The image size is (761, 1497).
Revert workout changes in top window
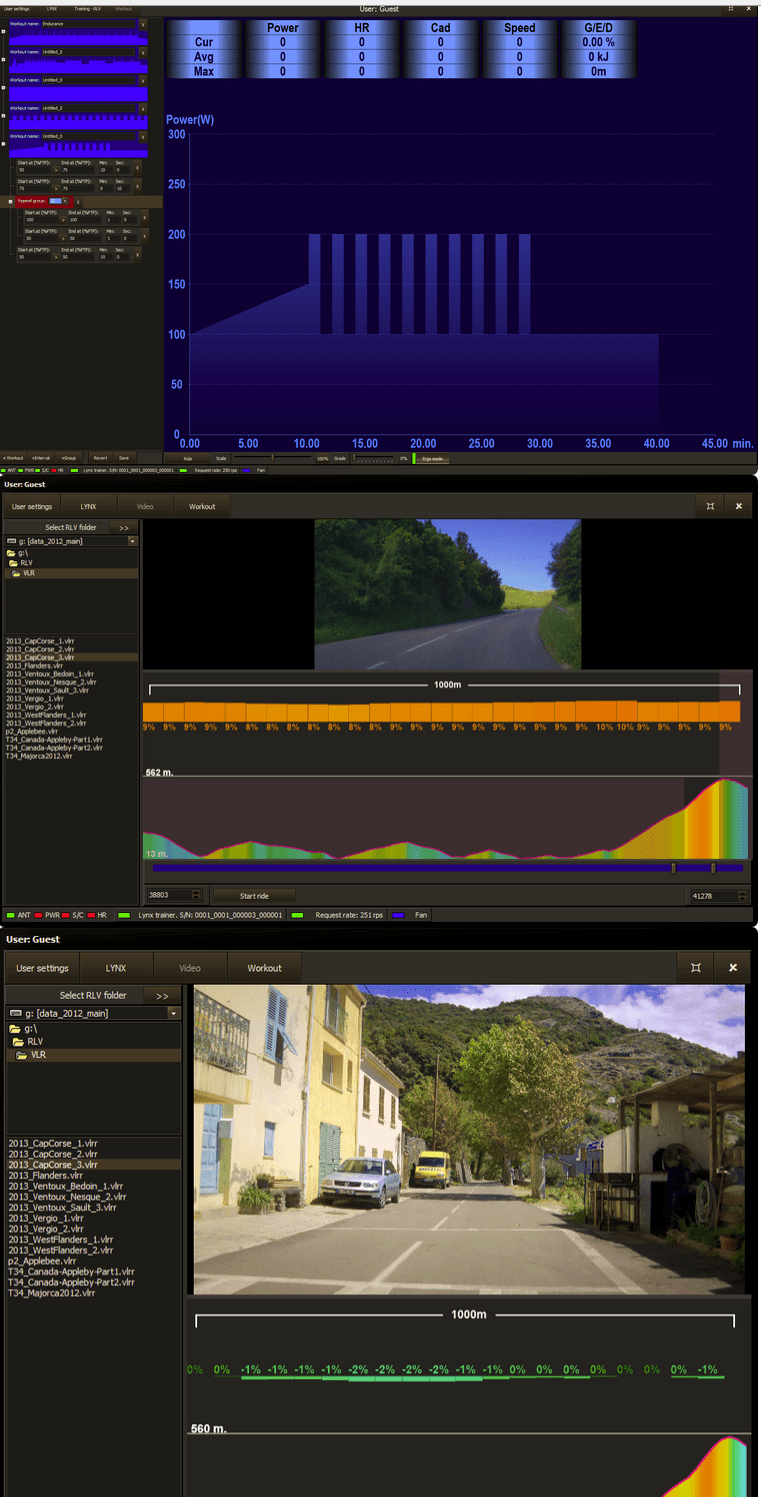coord(100,457)
